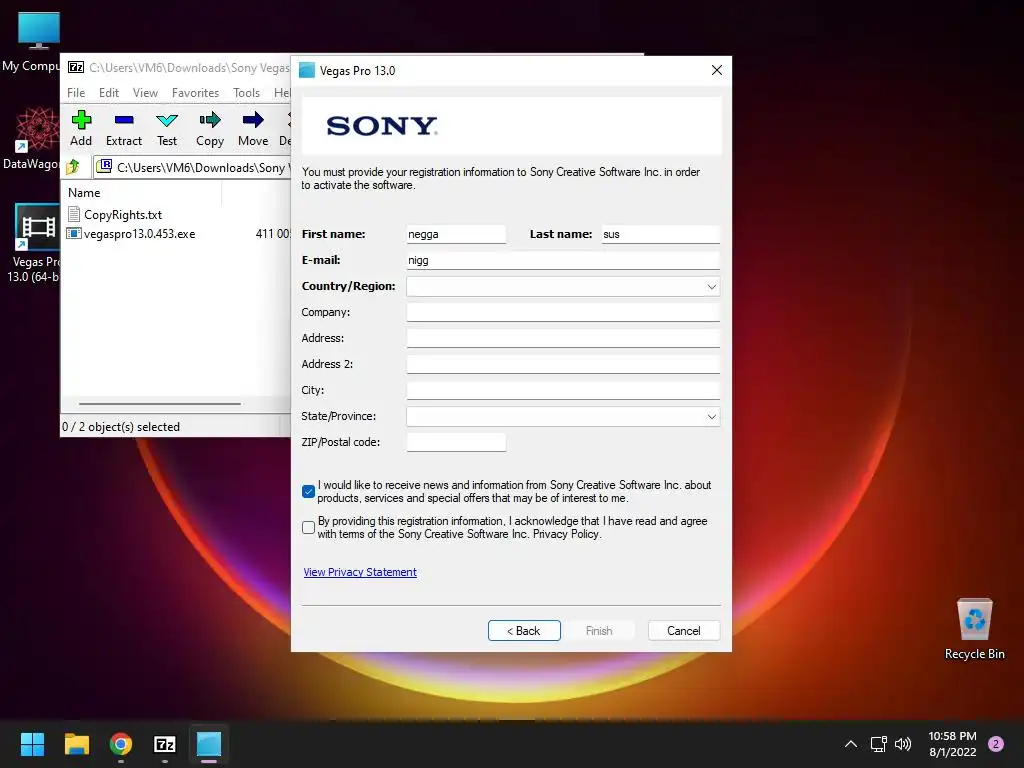Viewport: 1024px width, 768px height.
Task: Check the Privacy Policy acknowledgement checkbox
Action: [x=309, y=527]
